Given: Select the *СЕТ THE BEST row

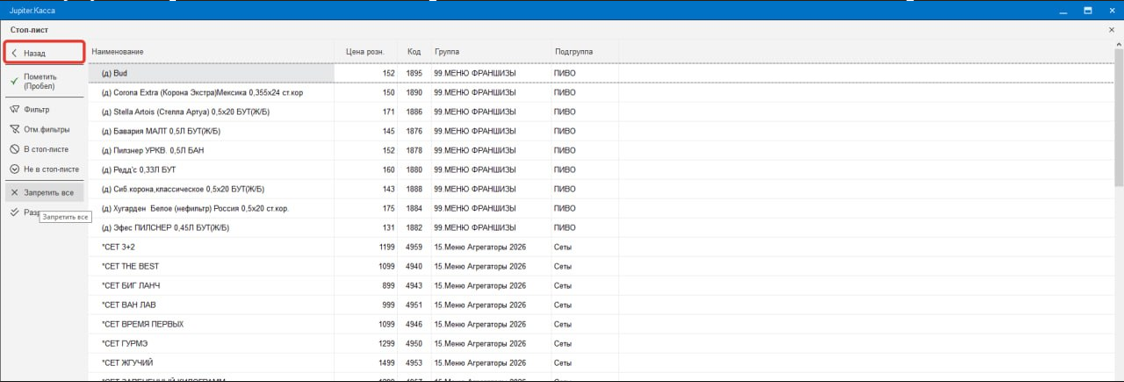Looking at the screenshot, I should (601, 267).
